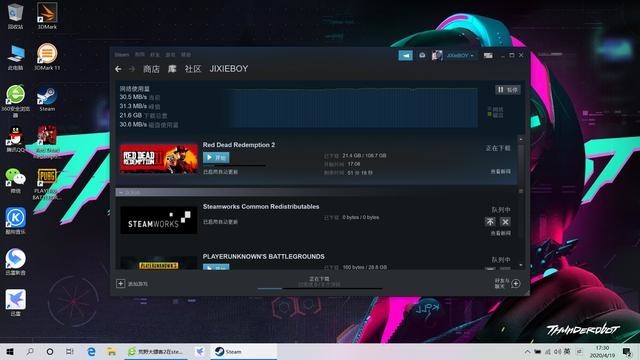Open the blue swirl desktop shortcut below Kugou music

coord(15,262)
